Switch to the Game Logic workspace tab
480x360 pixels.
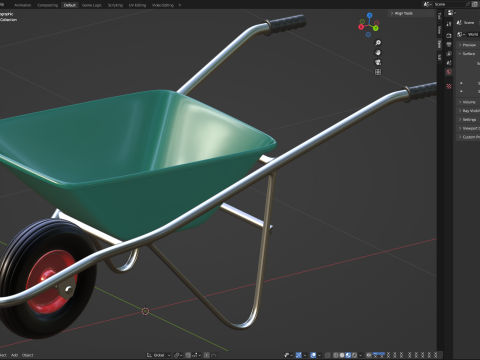tap(92, 5)
